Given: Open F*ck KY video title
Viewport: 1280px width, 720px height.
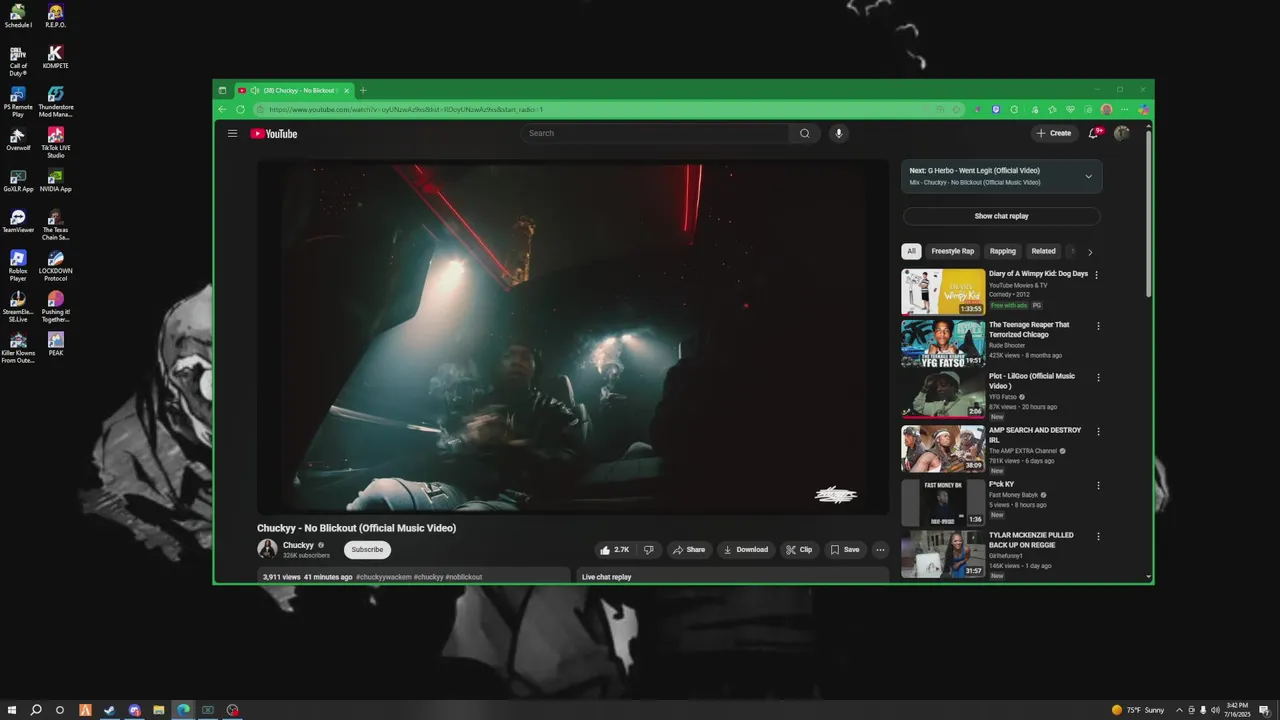Looking at the screenshot, I should [1001, 484].
